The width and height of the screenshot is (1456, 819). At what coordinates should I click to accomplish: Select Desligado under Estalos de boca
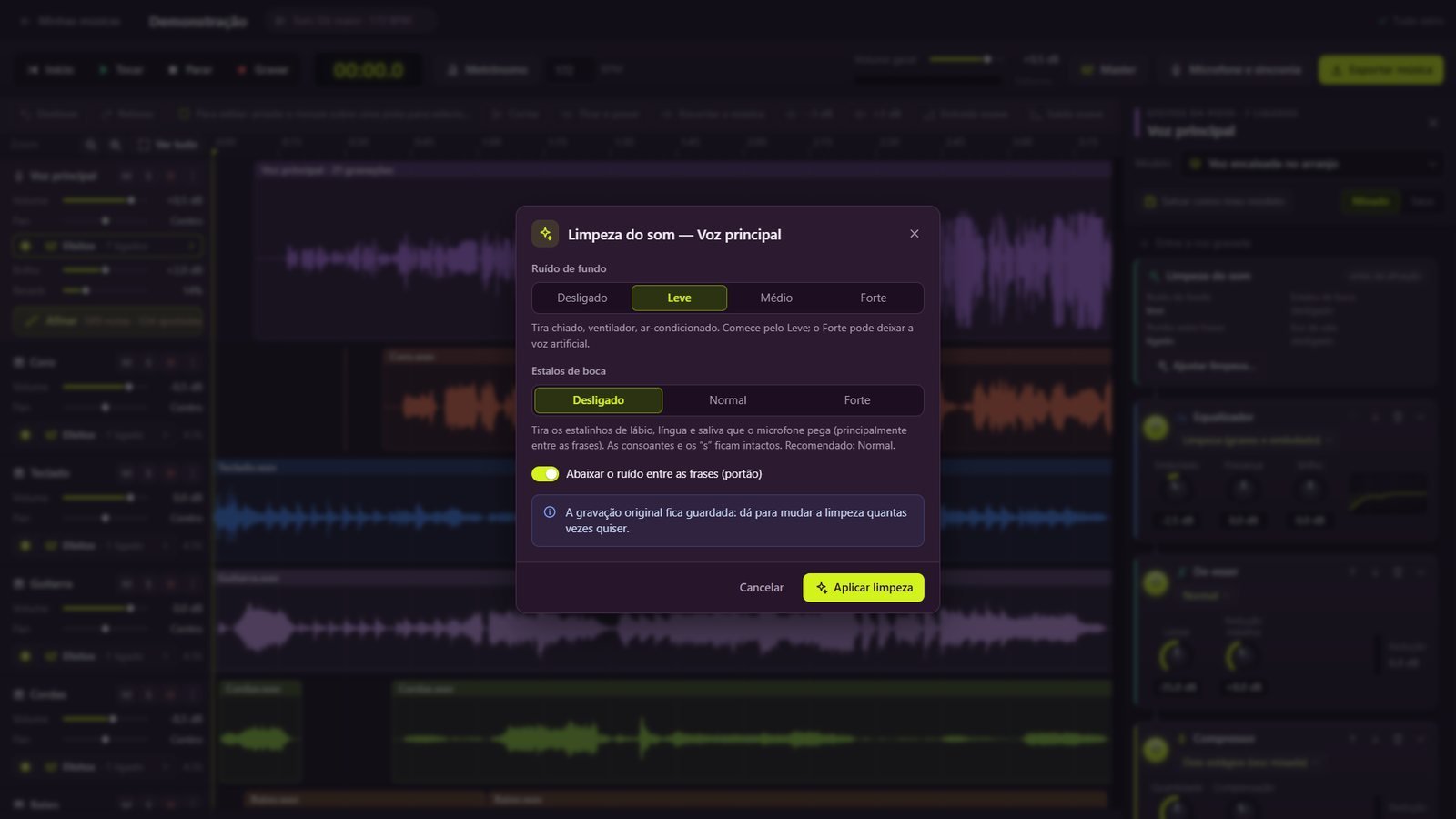pos(599,400)
